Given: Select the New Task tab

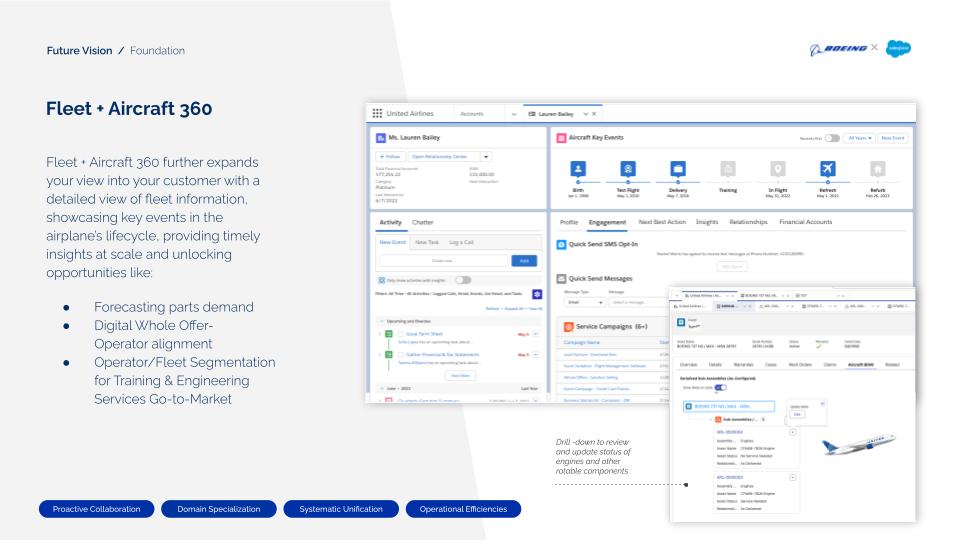Looking at the screenshot, I should point(427,242).
